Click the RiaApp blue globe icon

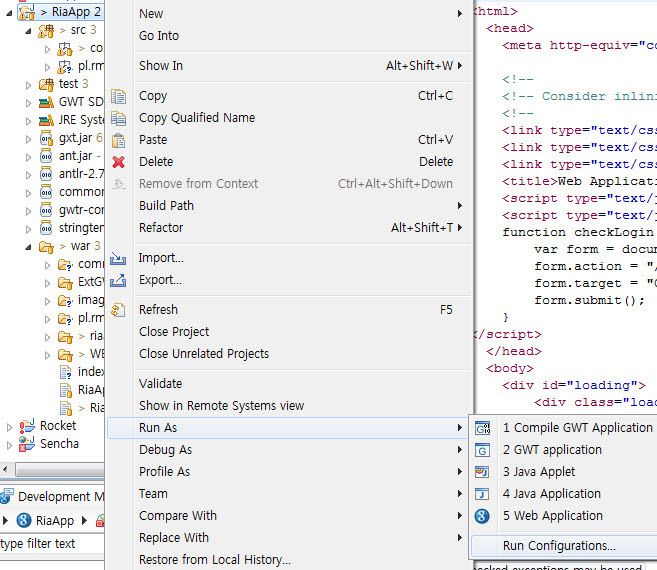23,521
